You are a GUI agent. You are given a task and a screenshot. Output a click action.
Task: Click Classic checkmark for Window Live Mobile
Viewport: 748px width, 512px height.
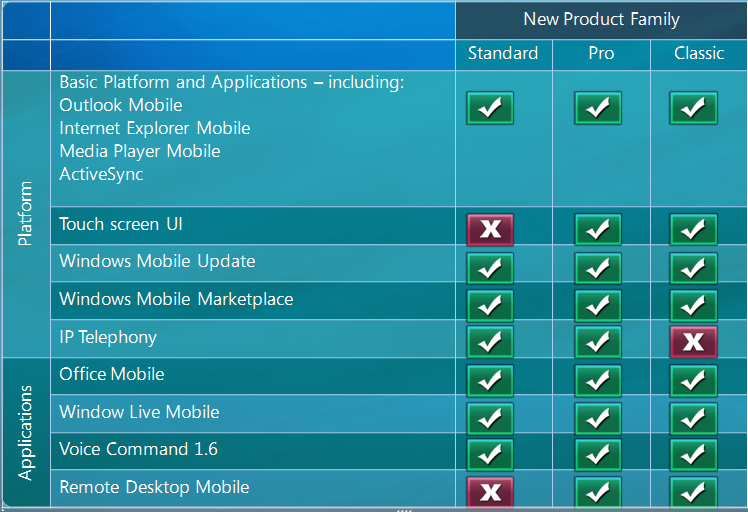click(693, 418)
